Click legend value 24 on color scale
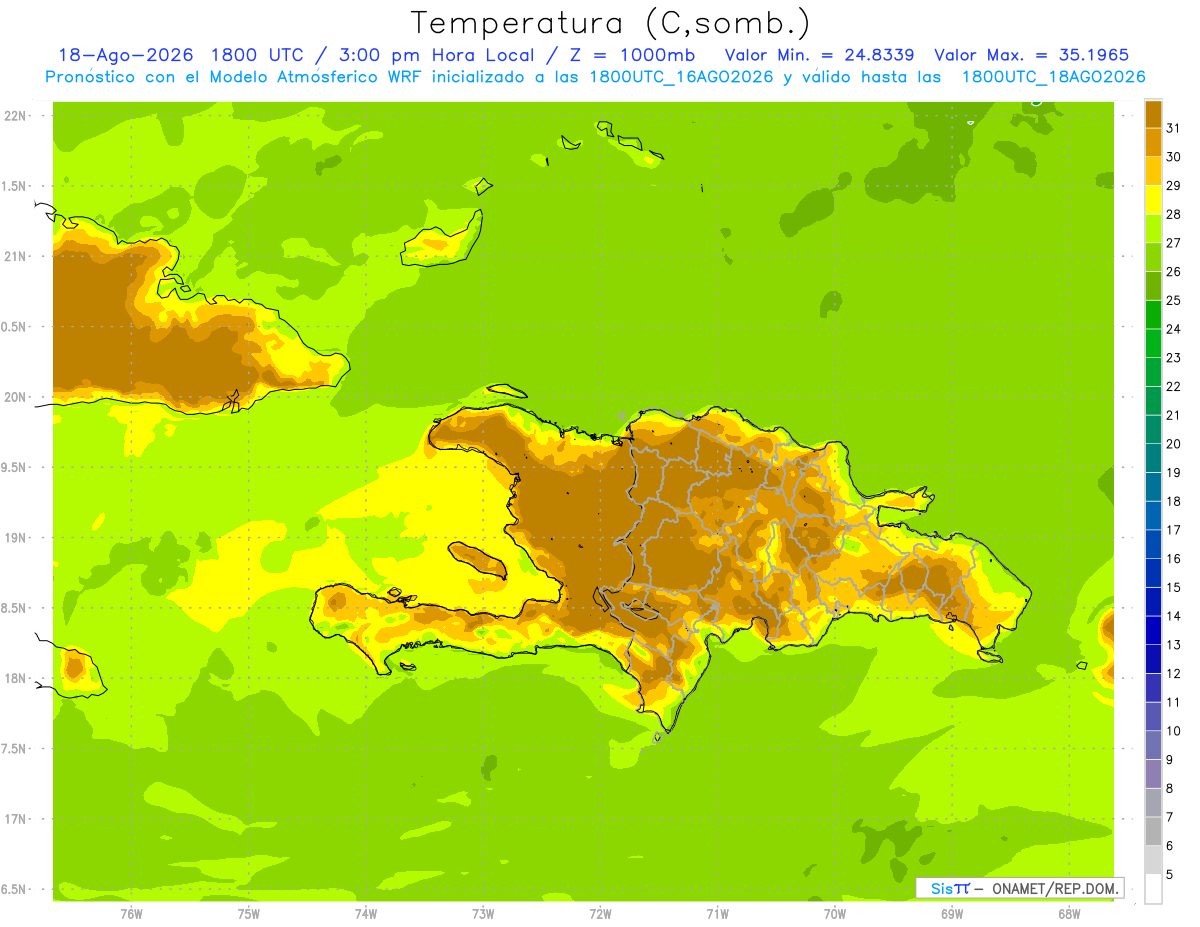Image resolution: width=1200 pixels, height=927 pixels. (1173, 328)
